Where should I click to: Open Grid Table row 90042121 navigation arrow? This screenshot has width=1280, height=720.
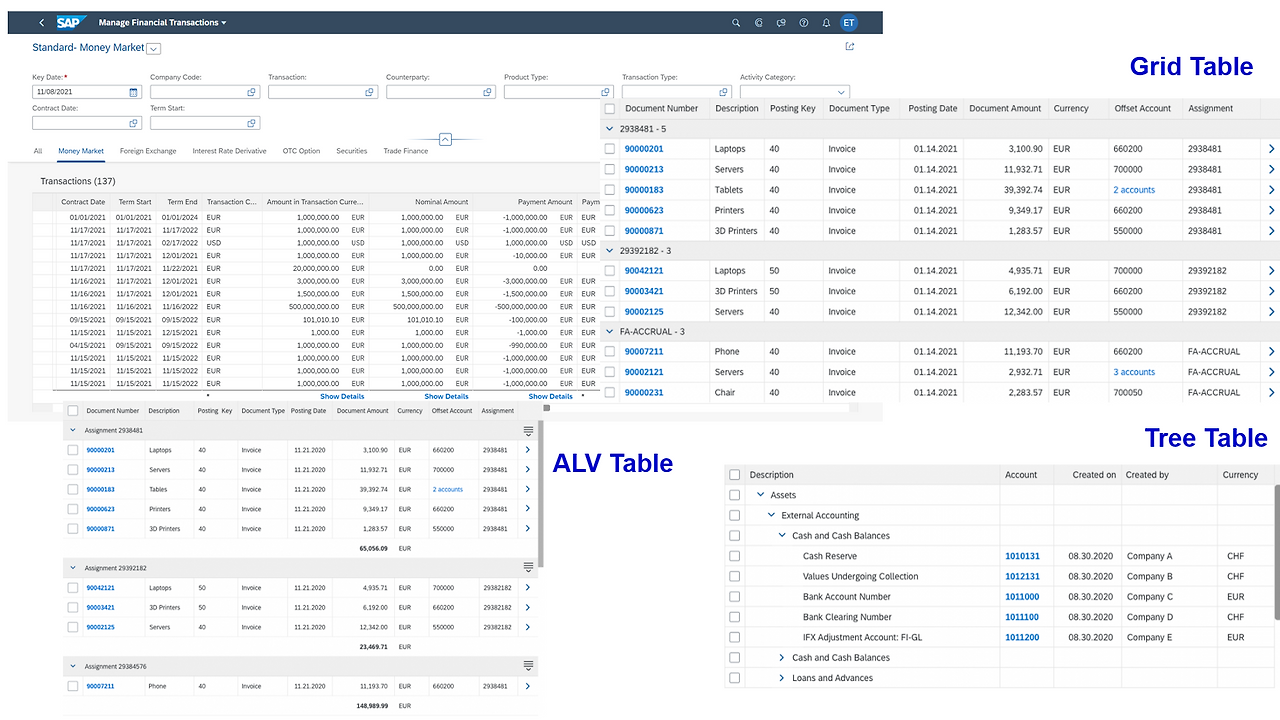(1272, 271)
